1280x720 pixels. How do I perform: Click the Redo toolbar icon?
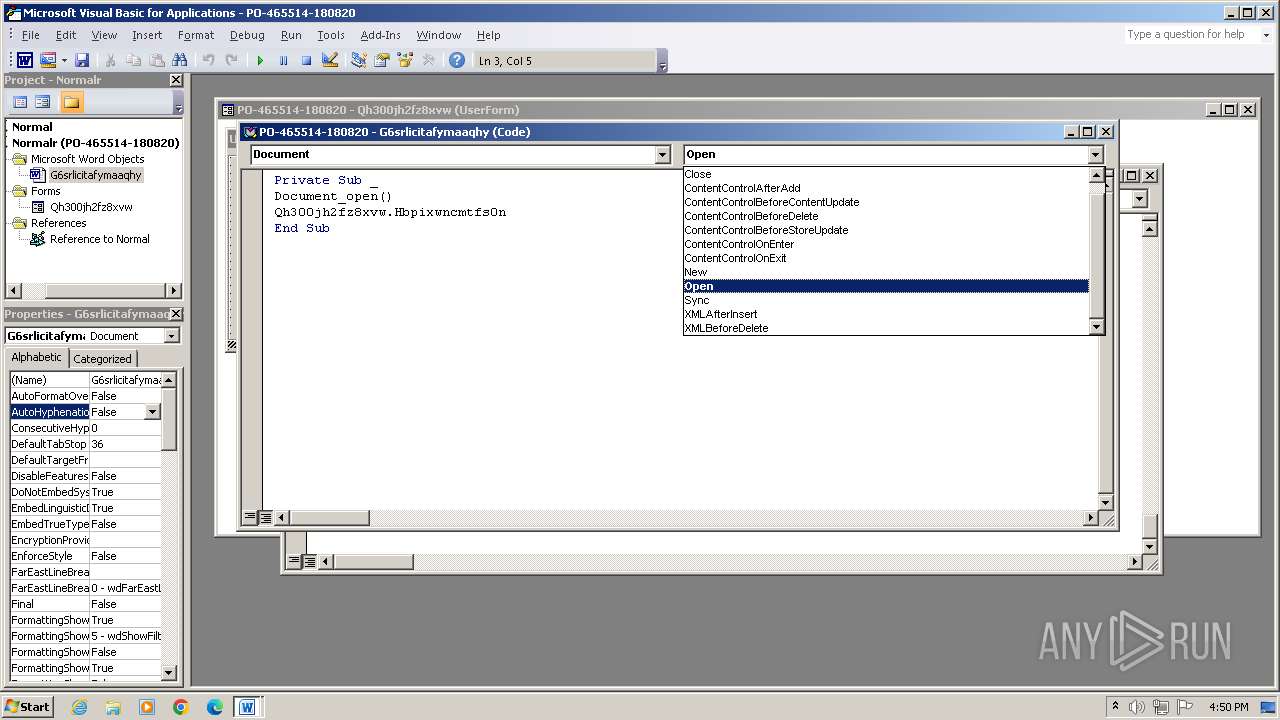point(231,60)
